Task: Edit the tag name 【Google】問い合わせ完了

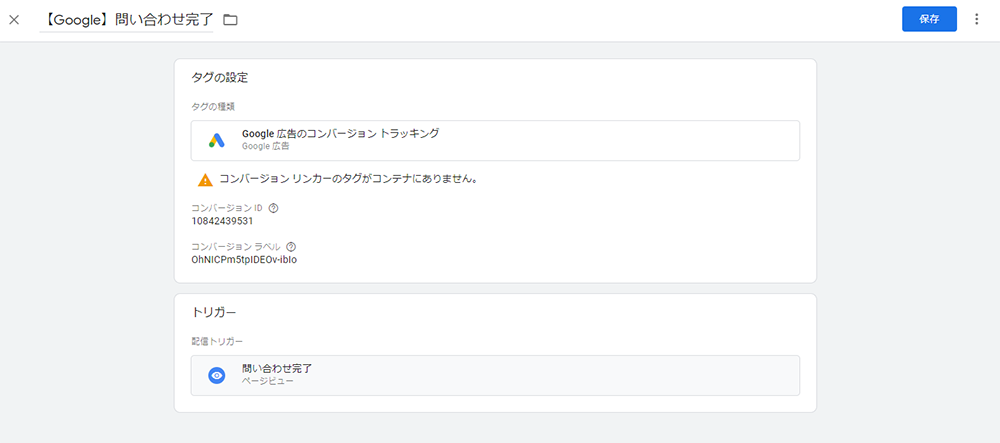Action: pos(126,20)
